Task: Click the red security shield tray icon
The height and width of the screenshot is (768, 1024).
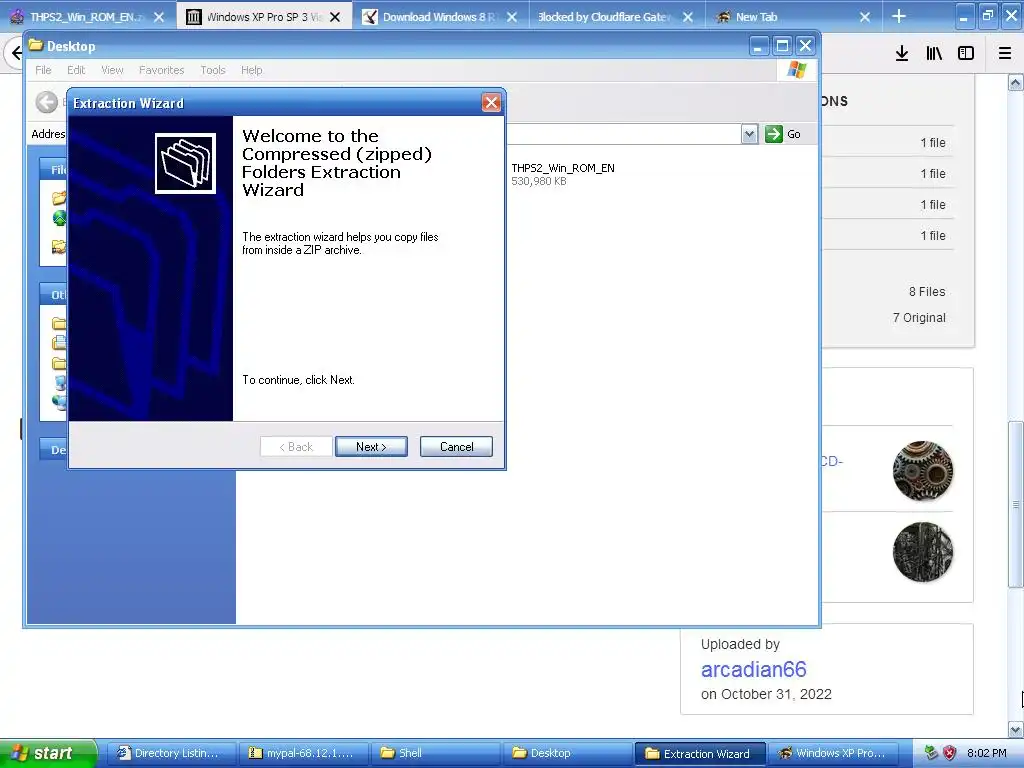Action: 950,753
